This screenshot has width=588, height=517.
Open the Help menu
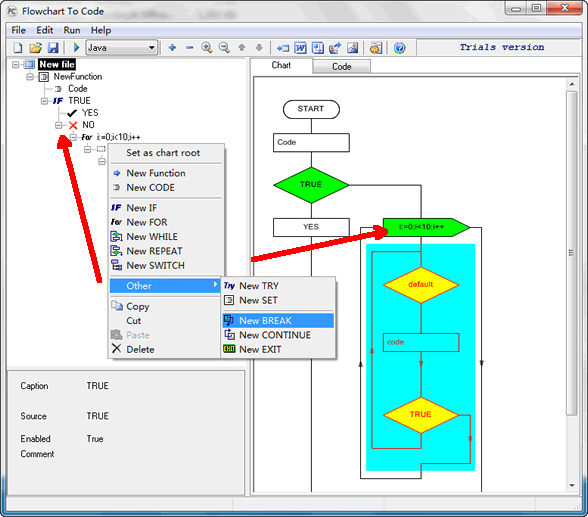pyautogui.click(x=101, y=30)
